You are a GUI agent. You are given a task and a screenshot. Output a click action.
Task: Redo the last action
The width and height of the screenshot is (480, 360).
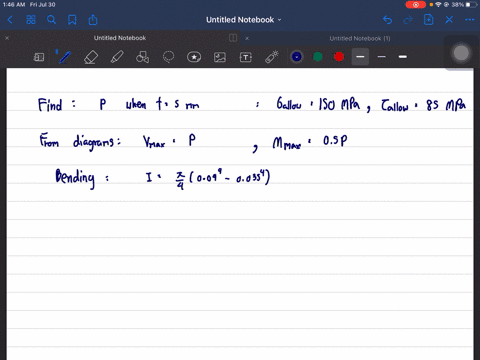point(408,20)
